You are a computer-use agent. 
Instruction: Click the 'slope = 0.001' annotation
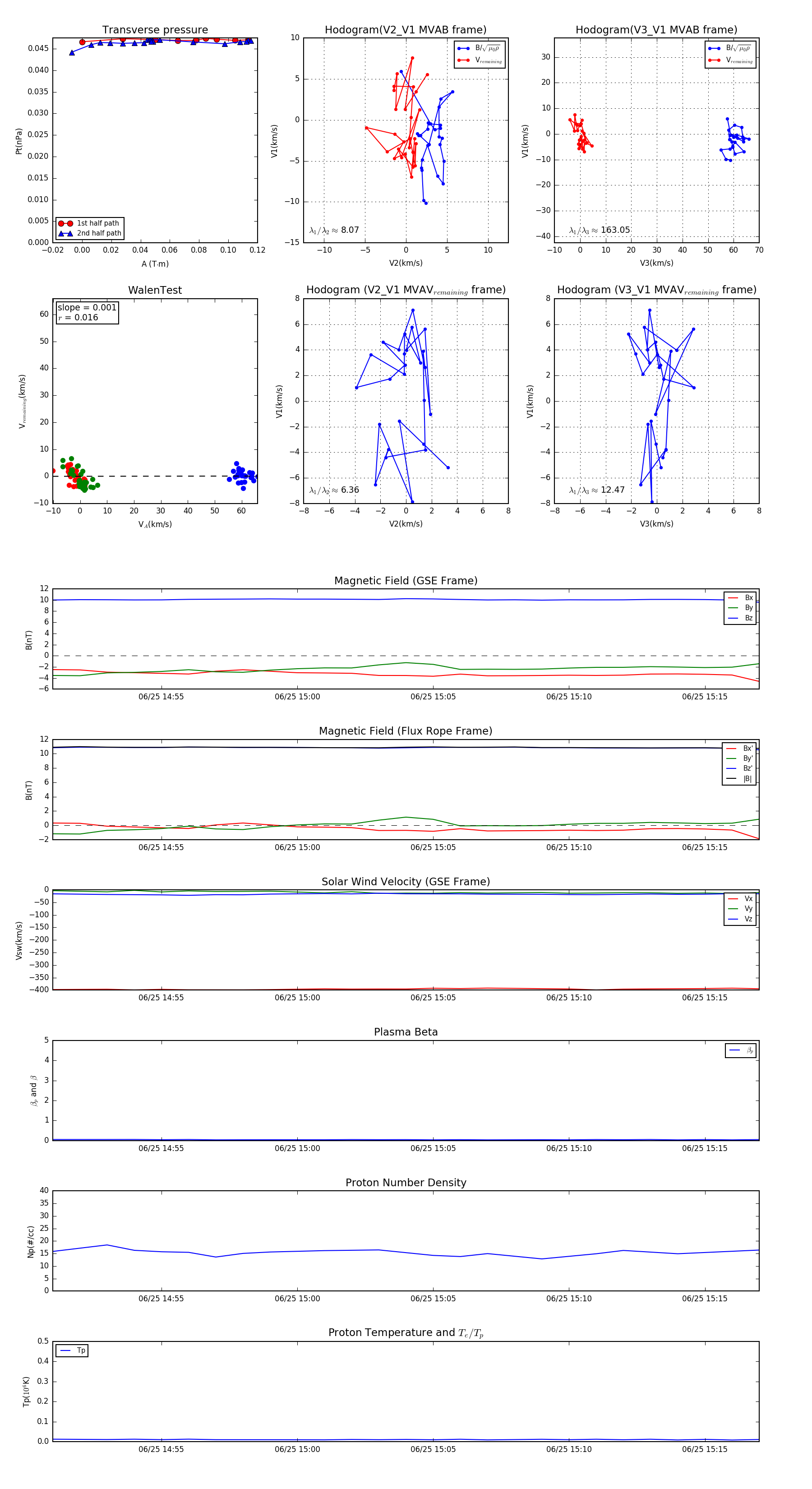[87, 308]
